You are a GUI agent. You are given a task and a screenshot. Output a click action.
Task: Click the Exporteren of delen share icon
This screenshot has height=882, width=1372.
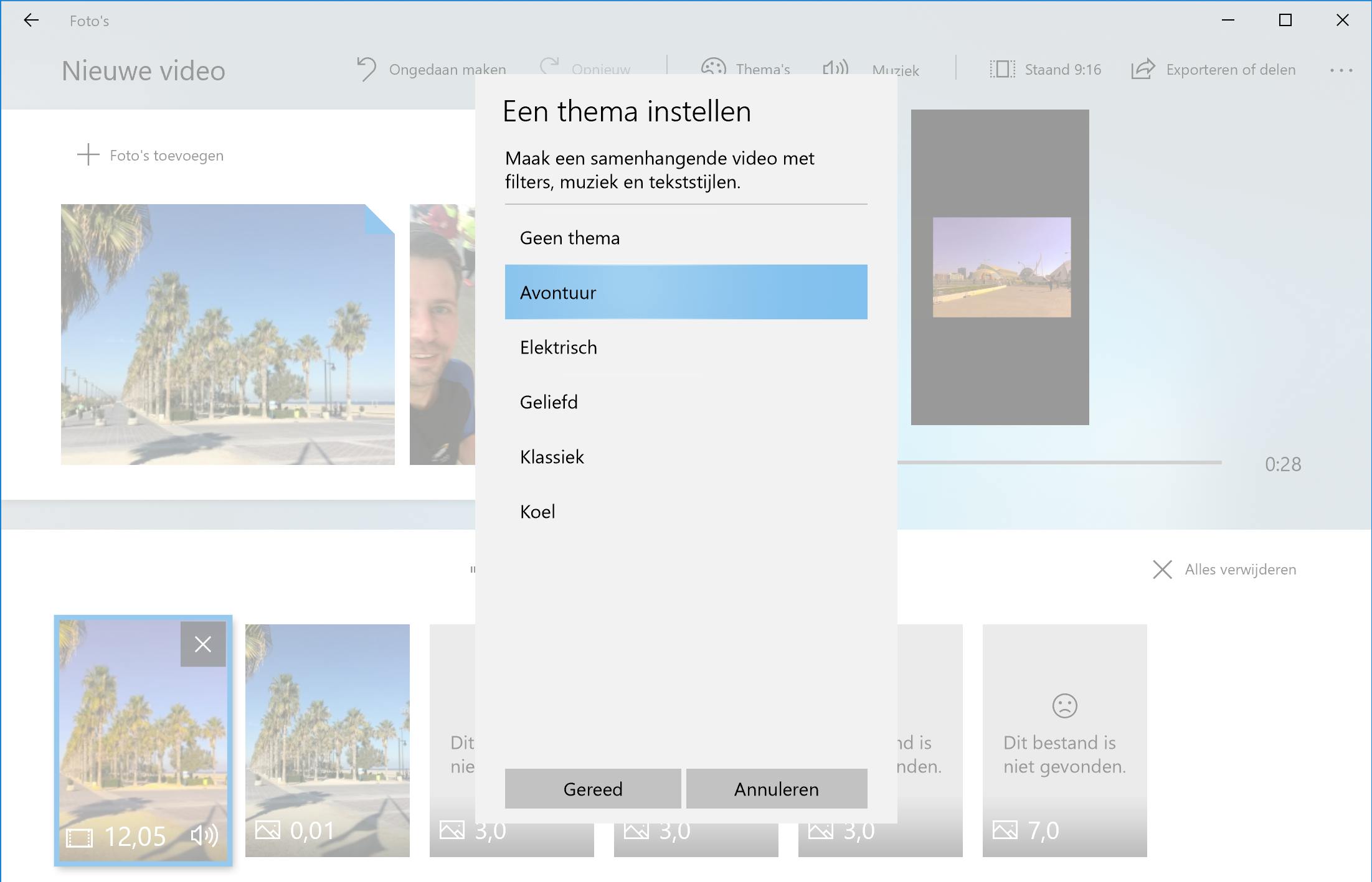[1143, 69]
